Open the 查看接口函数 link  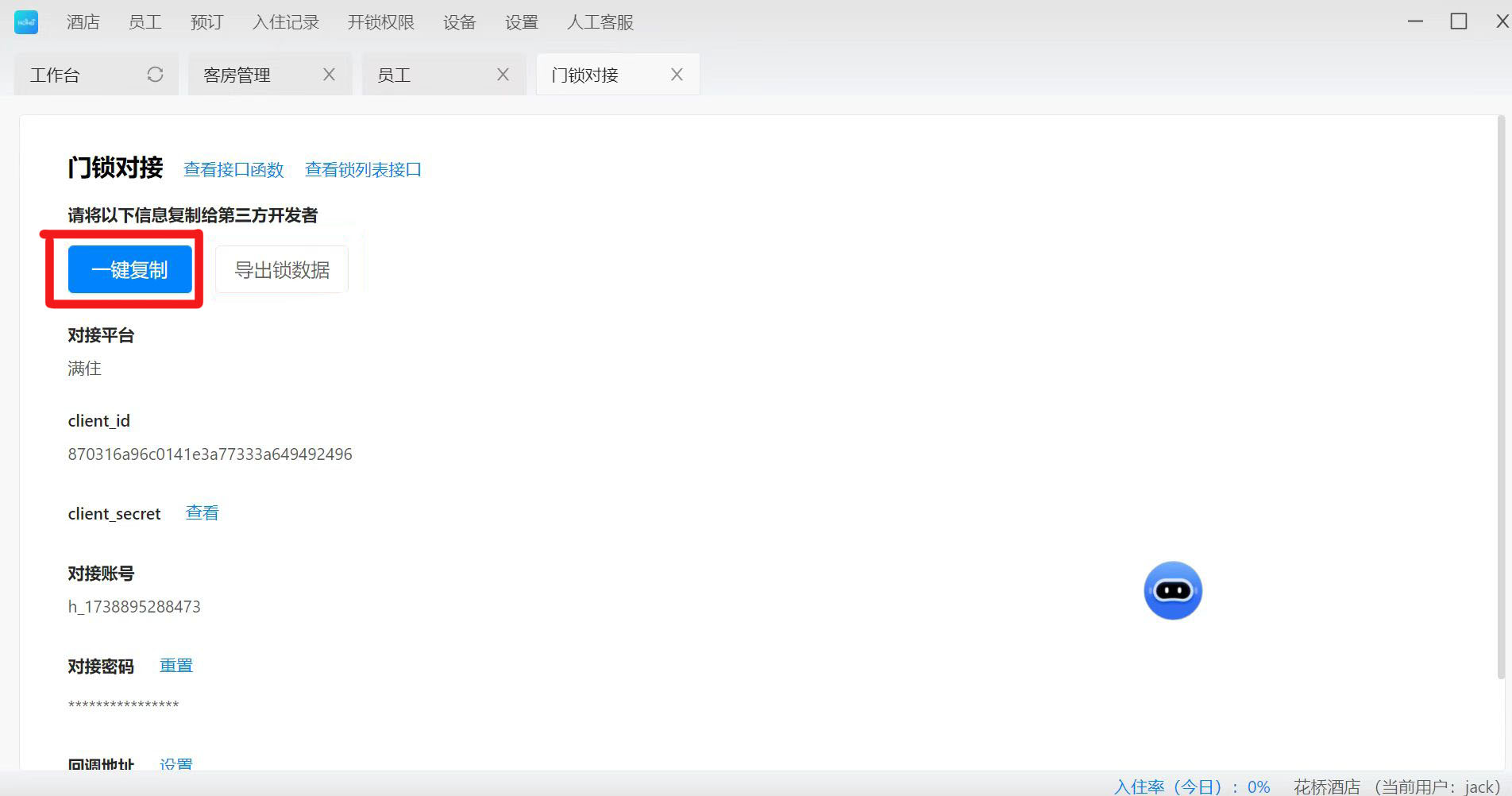(x=233, y=169)
